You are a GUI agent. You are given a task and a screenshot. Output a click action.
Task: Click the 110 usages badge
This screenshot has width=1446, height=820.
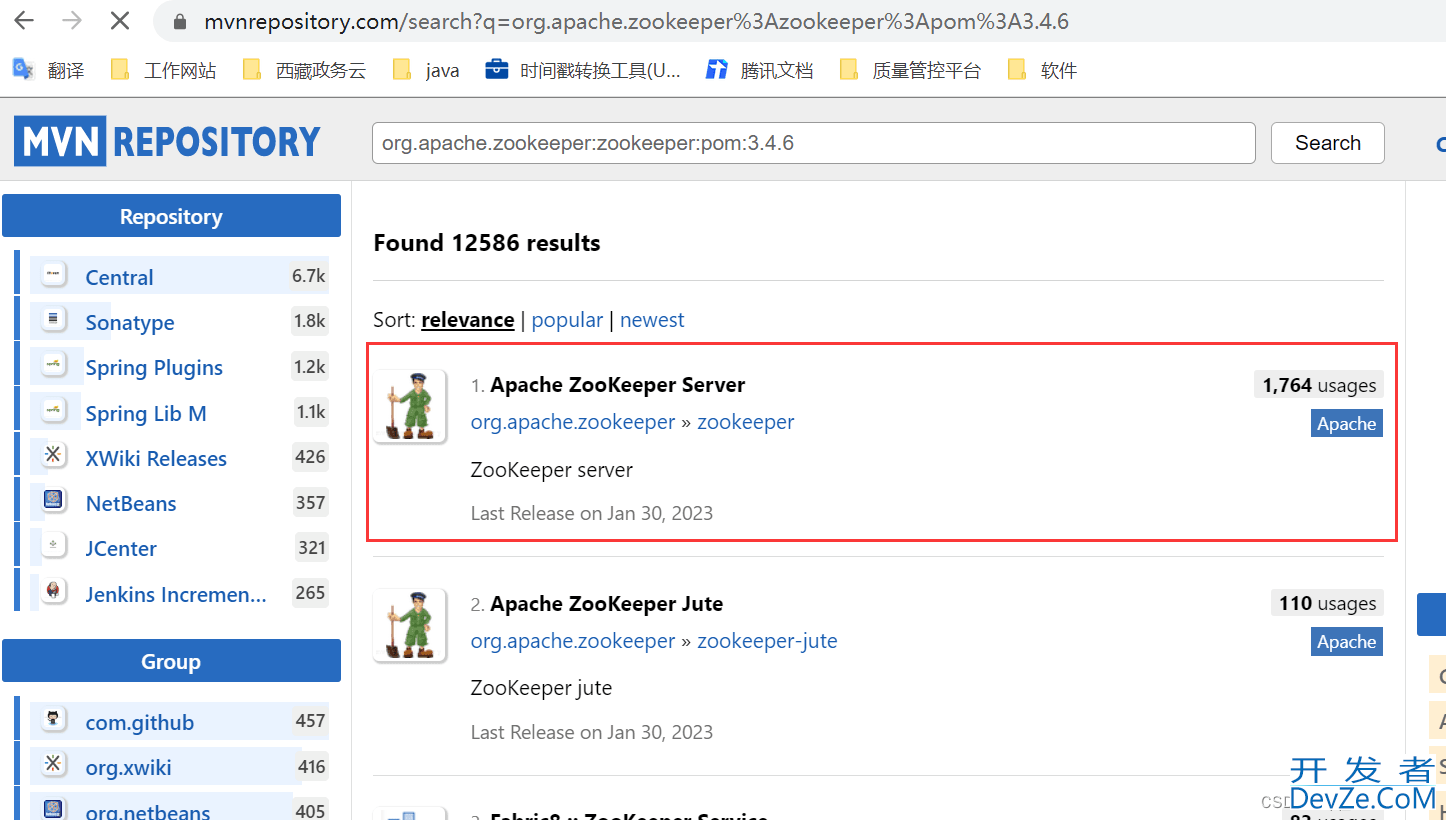1328,603
